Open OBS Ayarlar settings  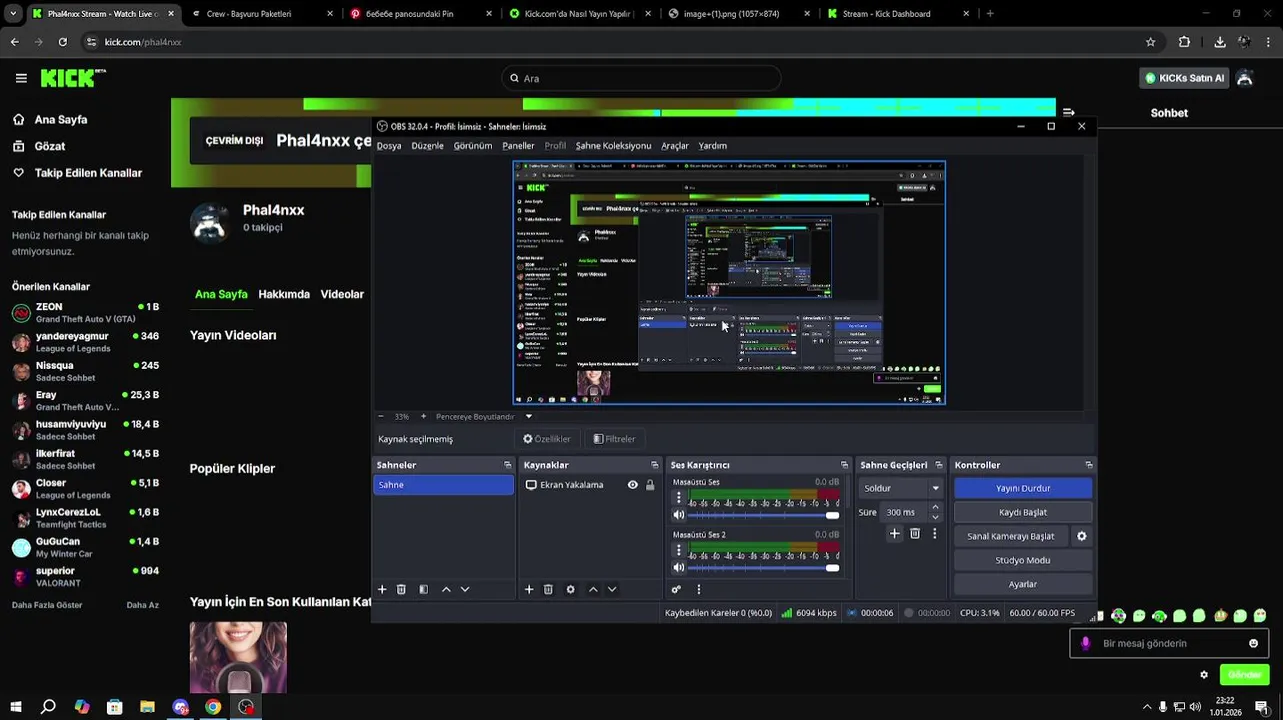point(1023,584)
